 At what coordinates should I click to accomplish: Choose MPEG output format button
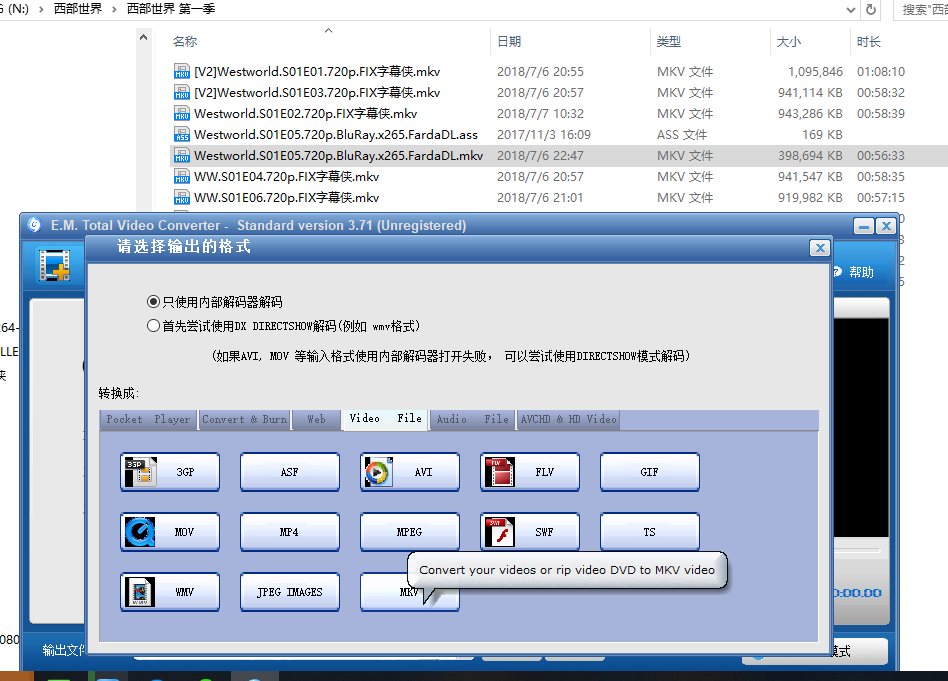[410, 532]
